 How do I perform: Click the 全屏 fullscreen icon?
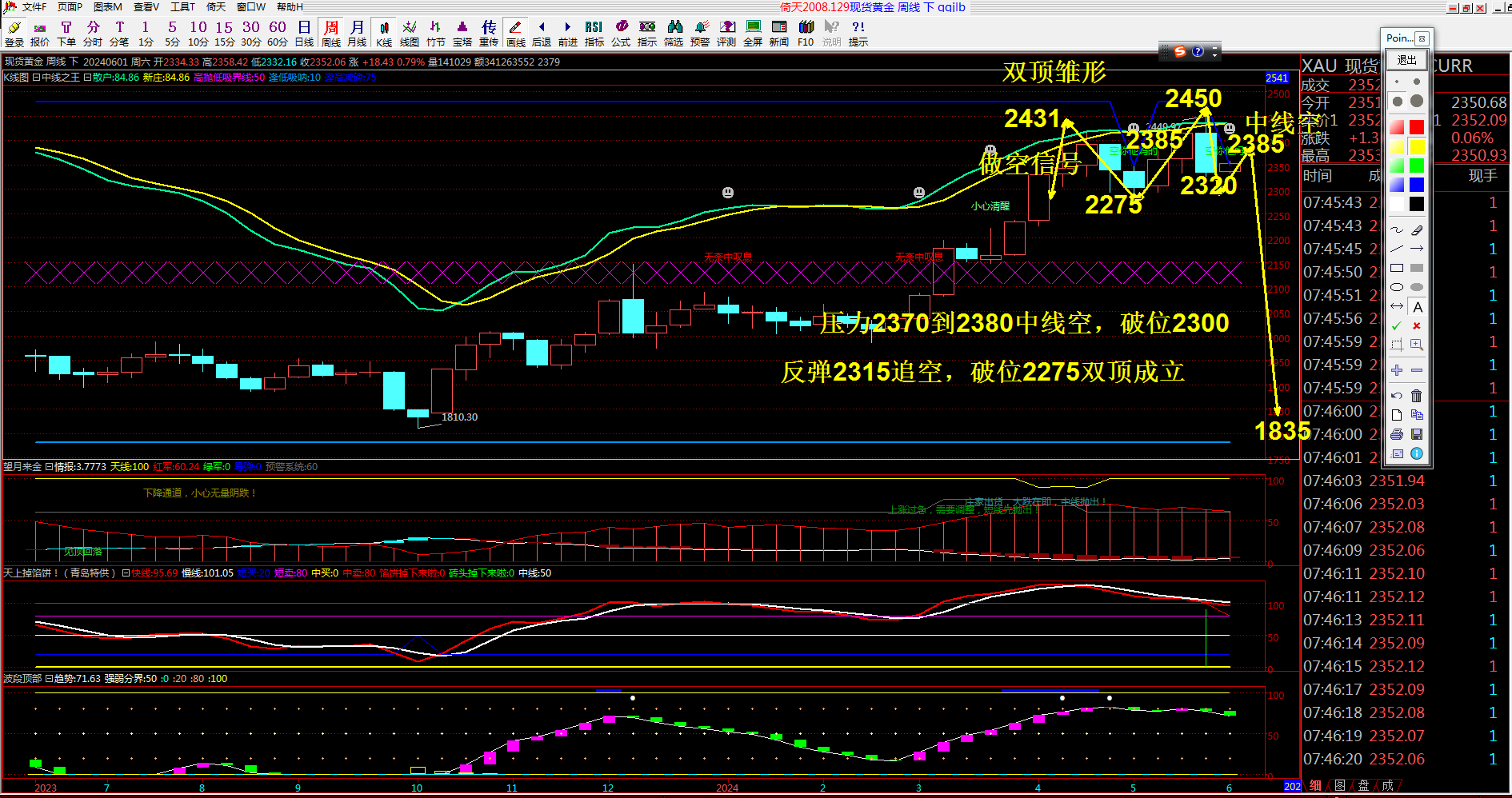tap(753, 34)
